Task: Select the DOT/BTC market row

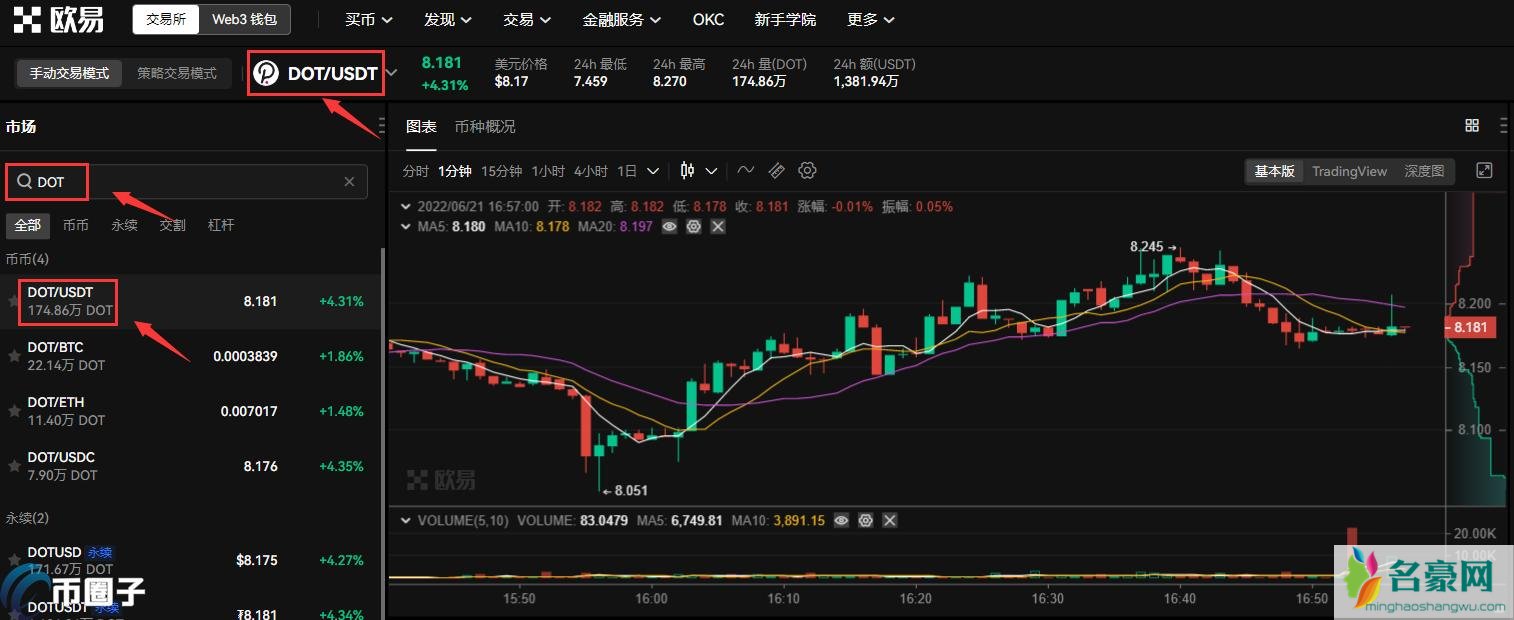Action: pyautogui.click(x=190, y=356)
